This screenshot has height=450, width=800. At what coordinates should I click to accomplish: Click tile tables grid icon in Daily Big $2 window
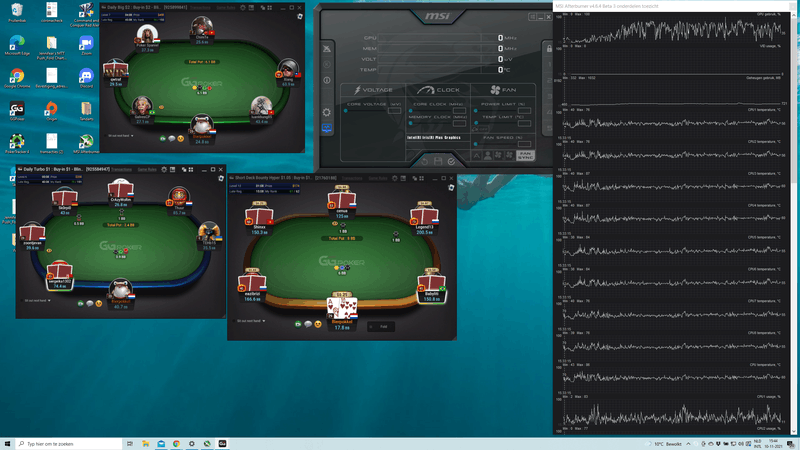(x=270, y=8)
